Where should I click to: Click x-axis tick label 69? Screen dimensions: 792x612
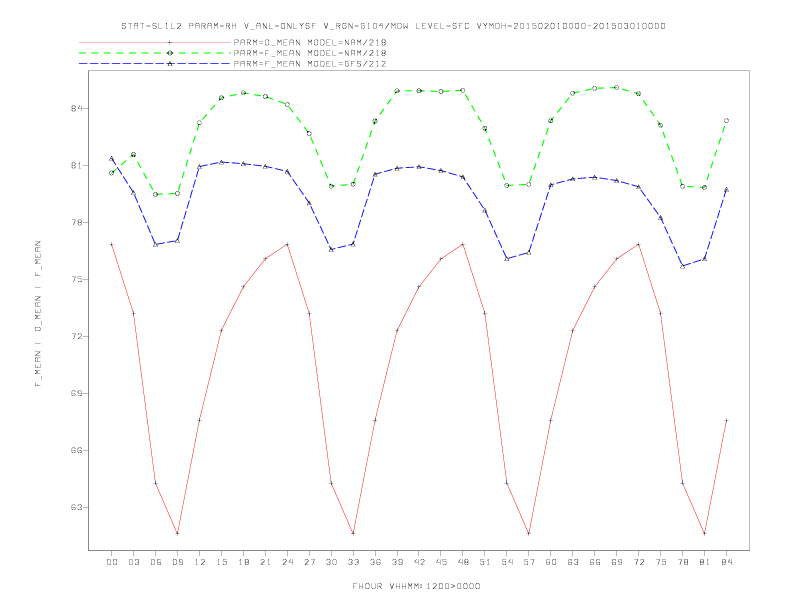pos(617,562)
